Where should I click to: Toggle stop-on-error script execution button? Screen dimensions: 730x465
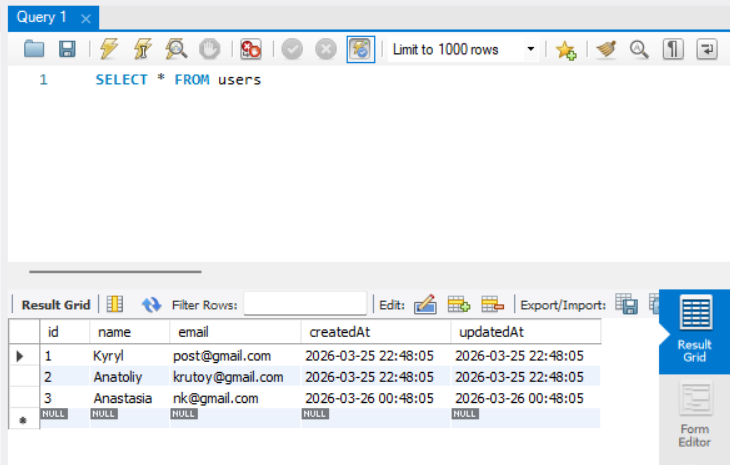pos(250,49)
